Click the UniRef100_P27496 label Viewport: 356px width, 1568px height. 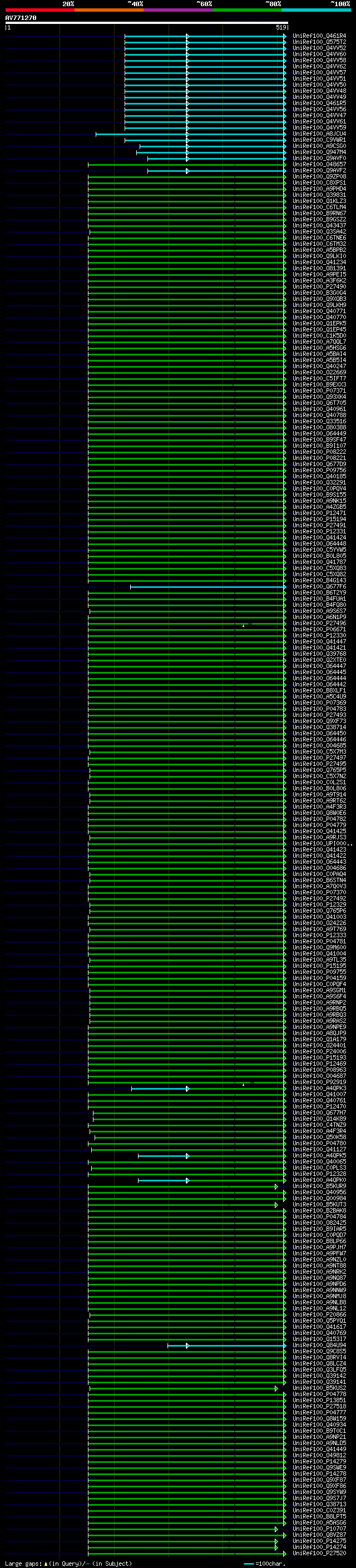pos(319,624)
